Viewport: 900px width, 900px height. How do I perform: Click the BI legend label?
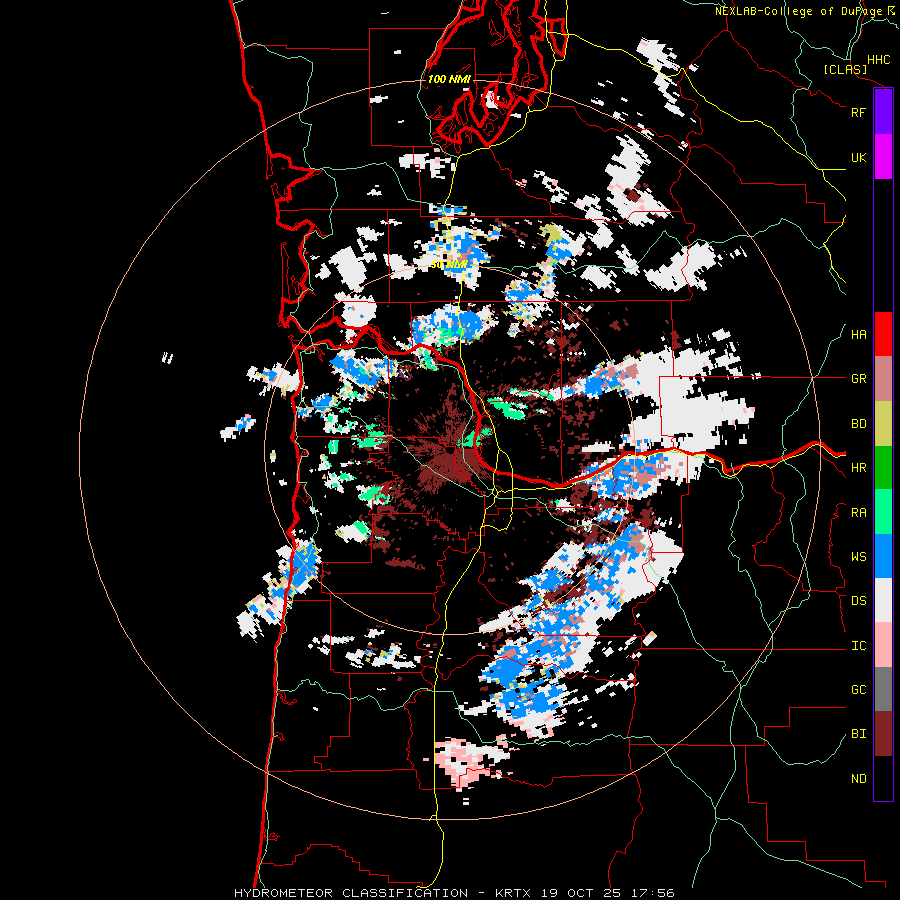[x=858, y=734]
